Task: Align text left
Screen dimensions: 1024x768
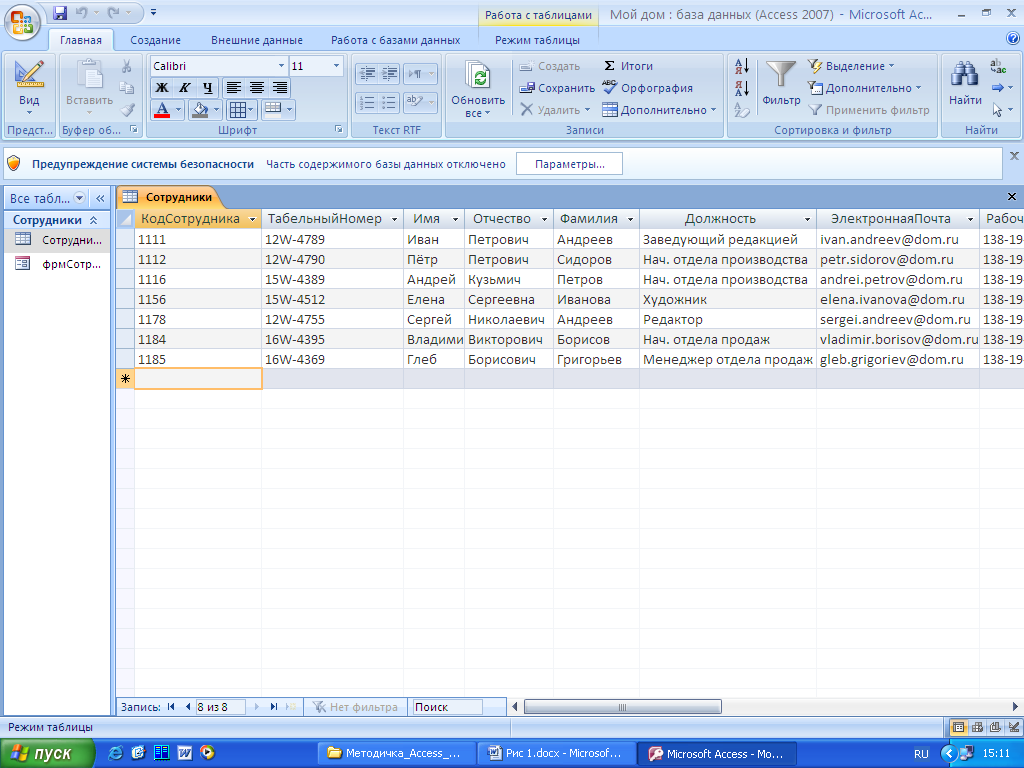Action: point(234,88)
